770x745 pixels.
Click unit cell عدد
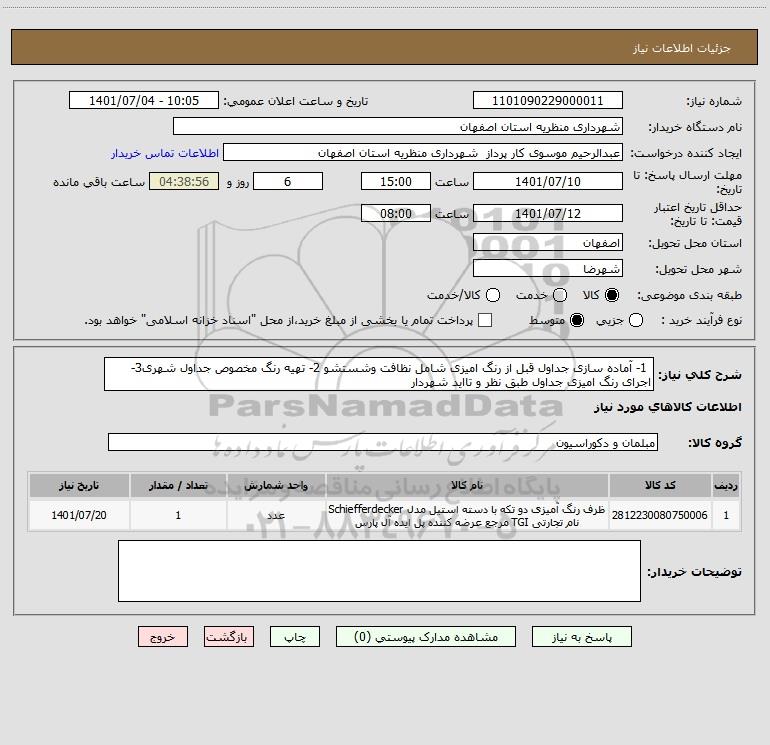pos(276,515)
